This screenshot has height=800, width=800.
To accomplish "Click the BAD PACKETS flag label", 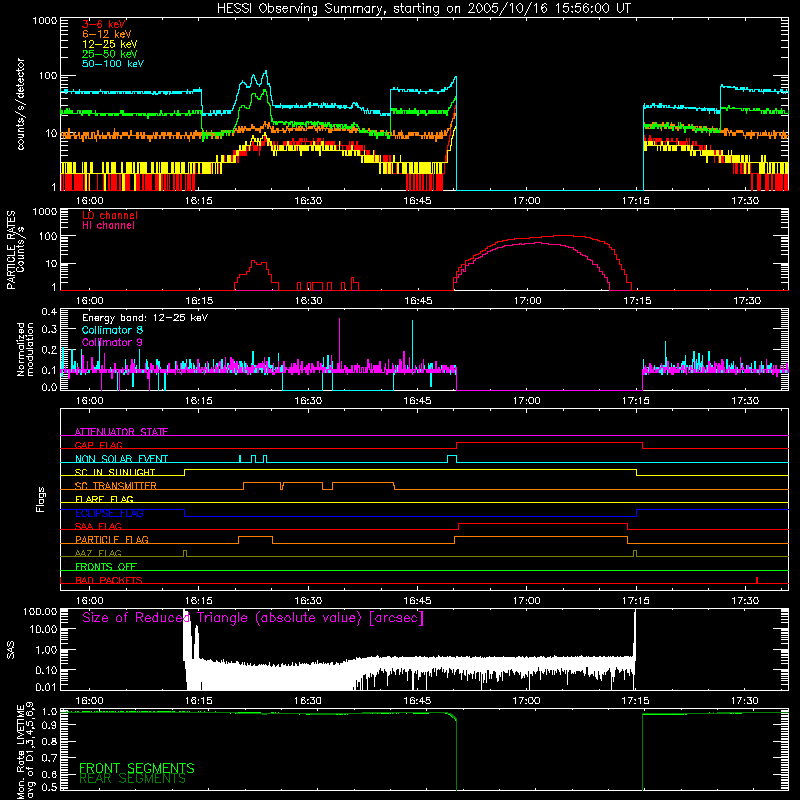I will coord(109,580).
